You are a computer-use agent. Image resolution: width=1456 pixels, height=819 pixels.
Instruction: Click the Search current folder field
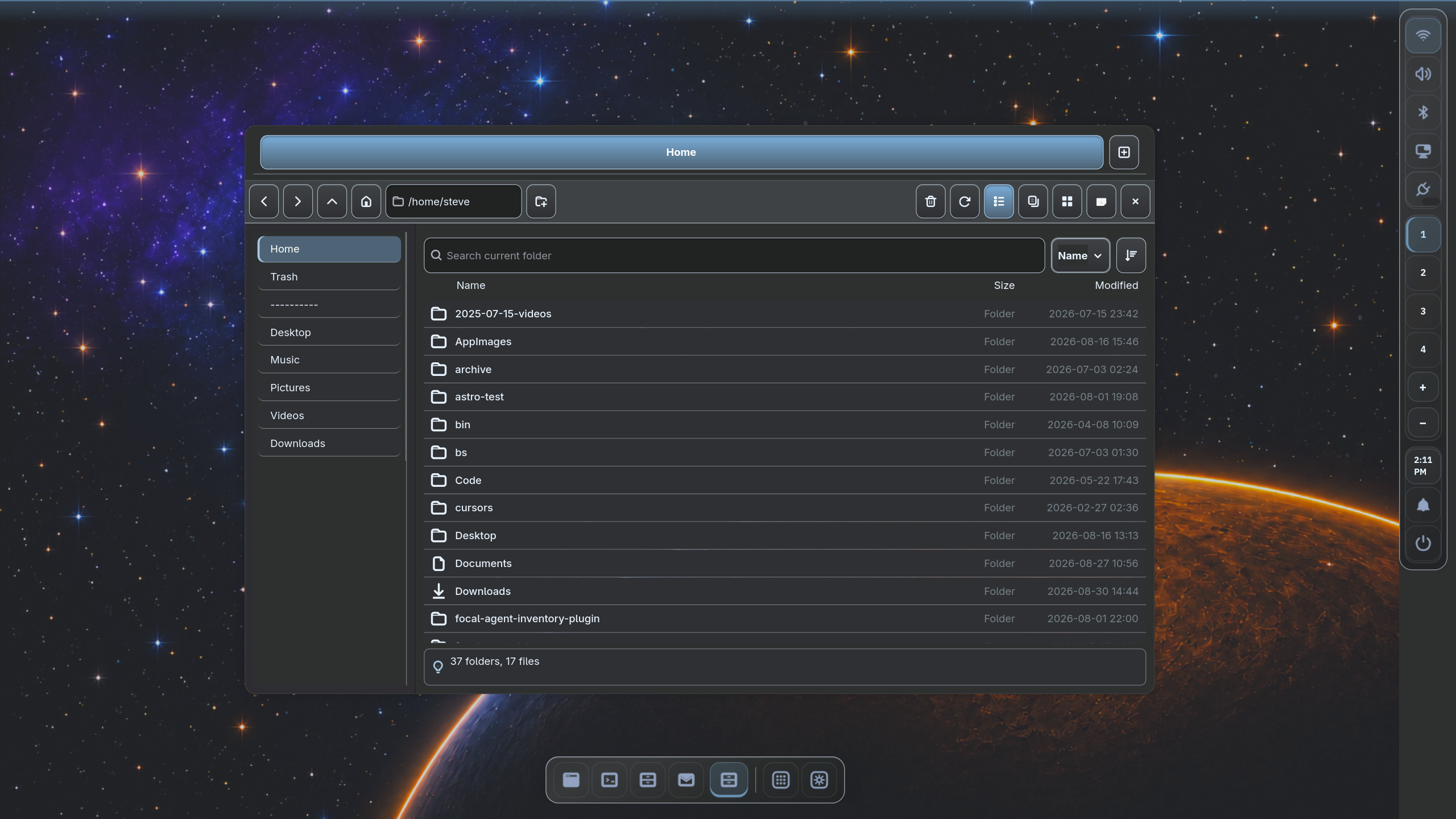(x=734, y=255)
